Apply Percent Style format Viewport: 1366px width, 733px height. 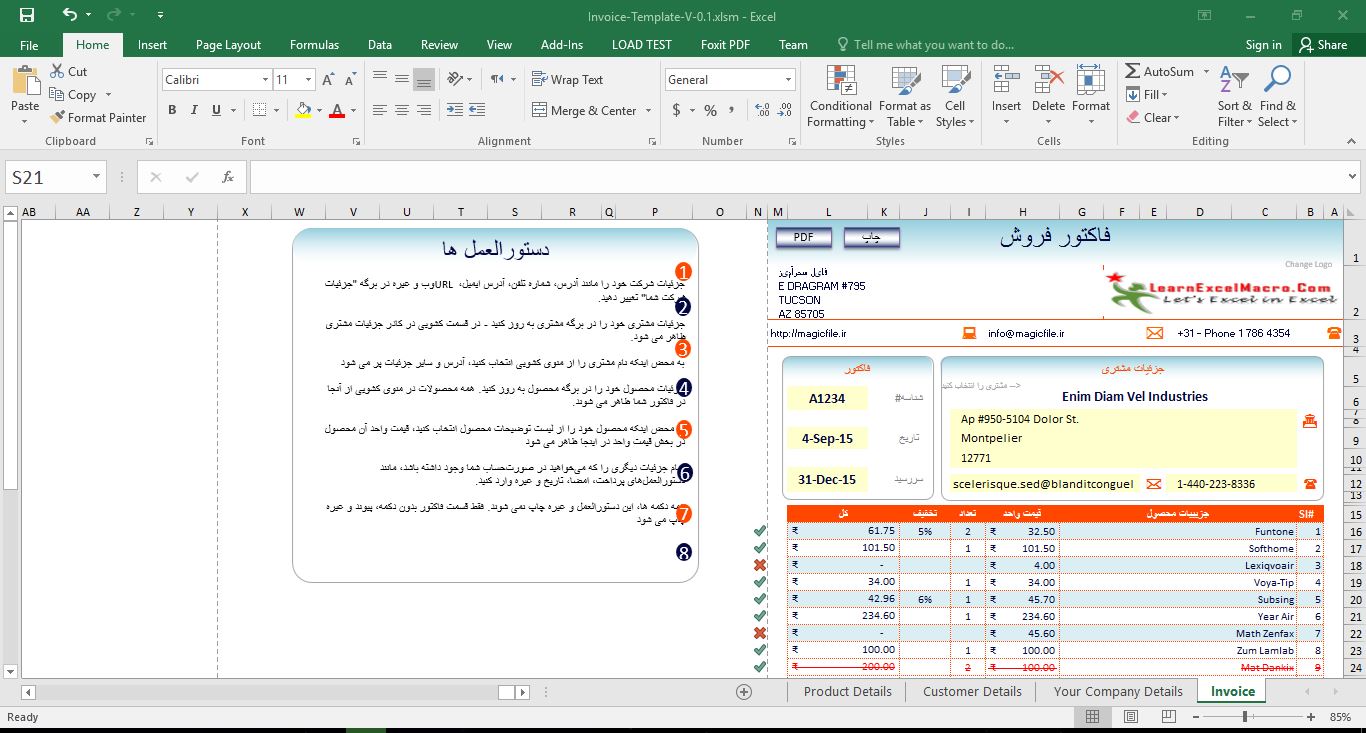[x=710, y=110]
